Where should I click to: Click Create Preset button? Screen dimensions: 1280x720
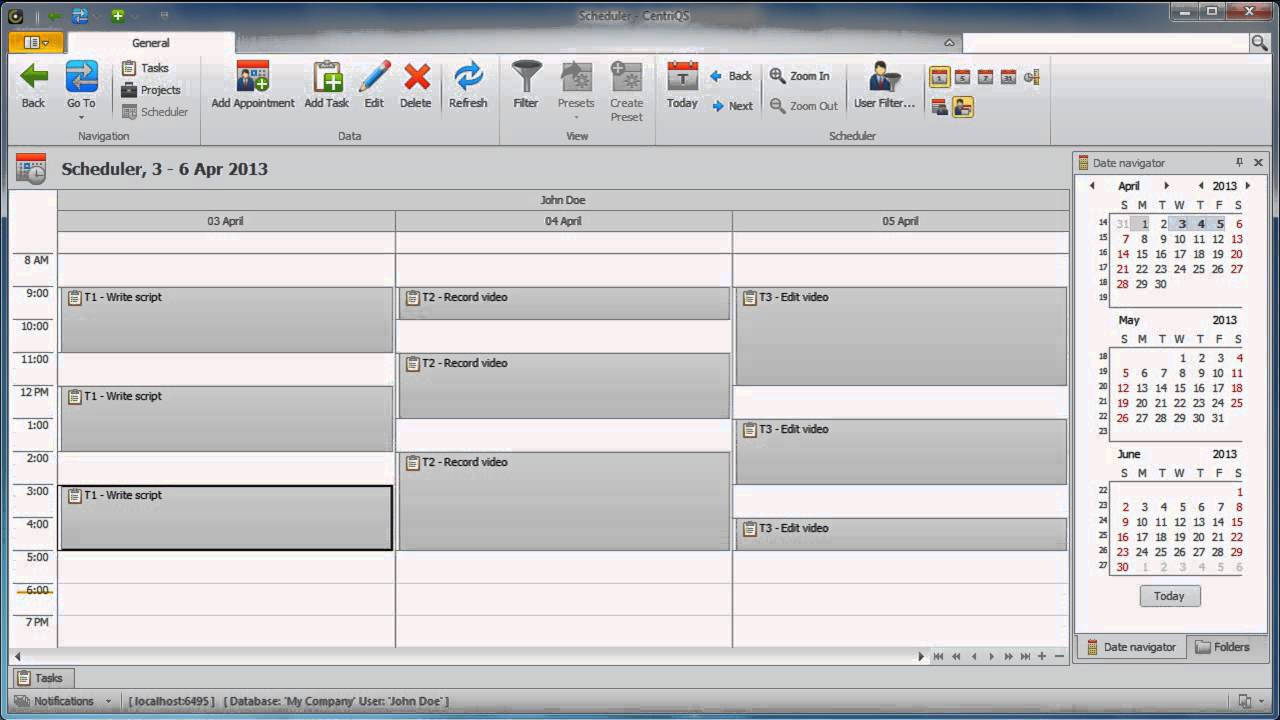627,90
